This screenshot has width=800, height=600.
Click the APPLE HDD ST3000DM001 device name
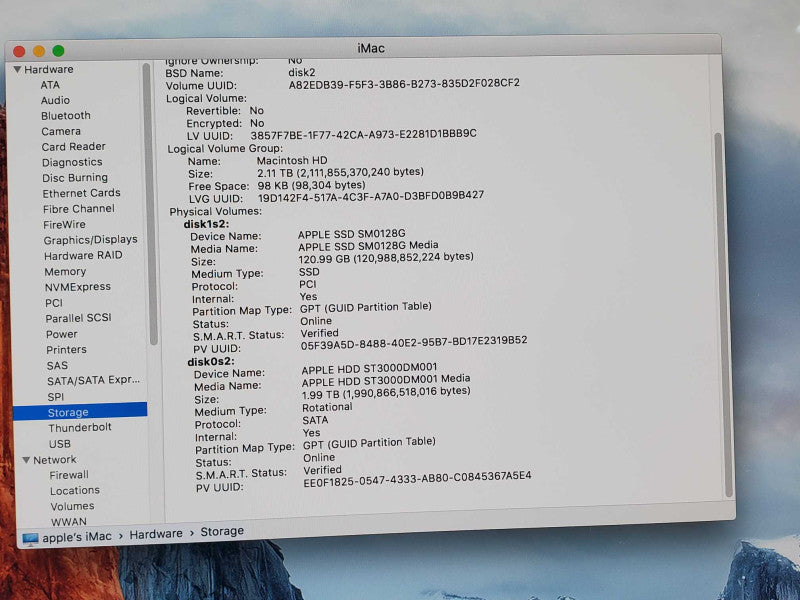tap(369, 368)
